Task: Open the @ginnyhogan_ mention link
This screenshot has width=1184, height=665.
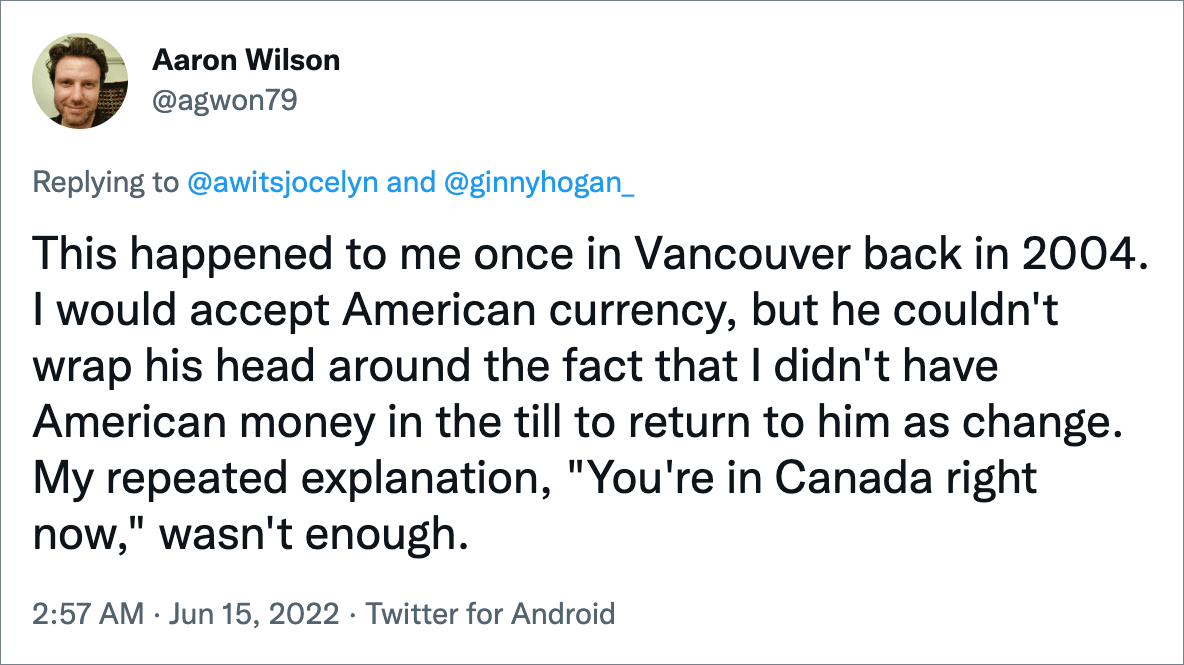Action: [539, 182]
